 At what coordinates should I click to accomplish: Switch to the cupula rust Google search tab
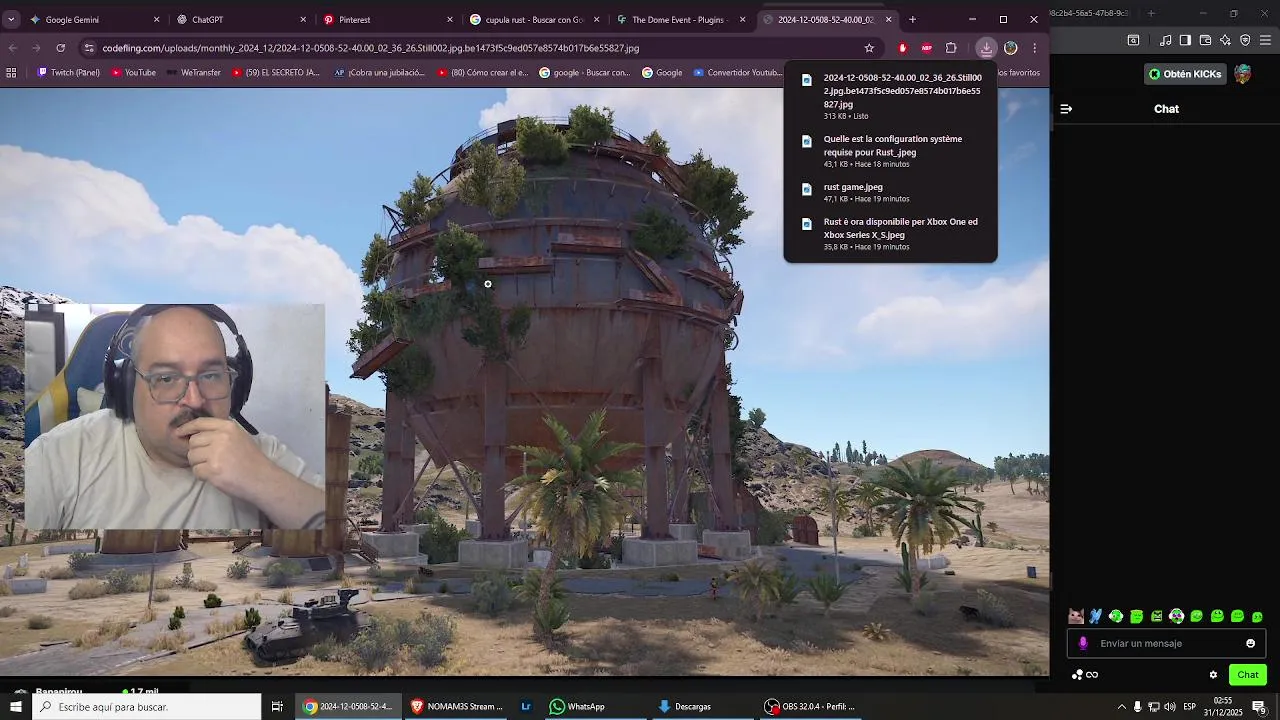[534, 19]
